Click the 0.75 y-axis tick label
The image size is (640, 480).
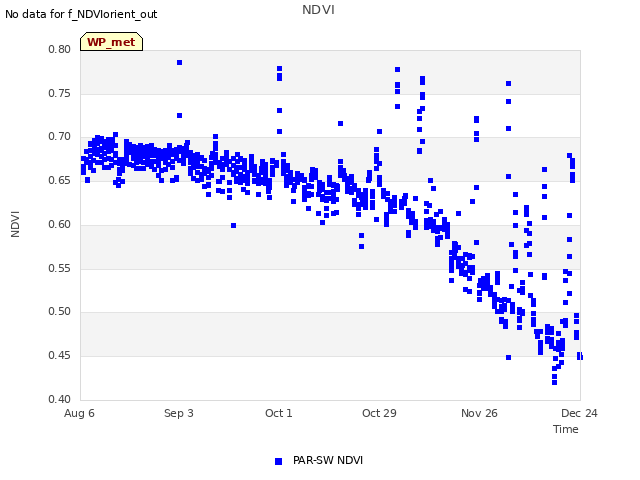coord(60,93)
